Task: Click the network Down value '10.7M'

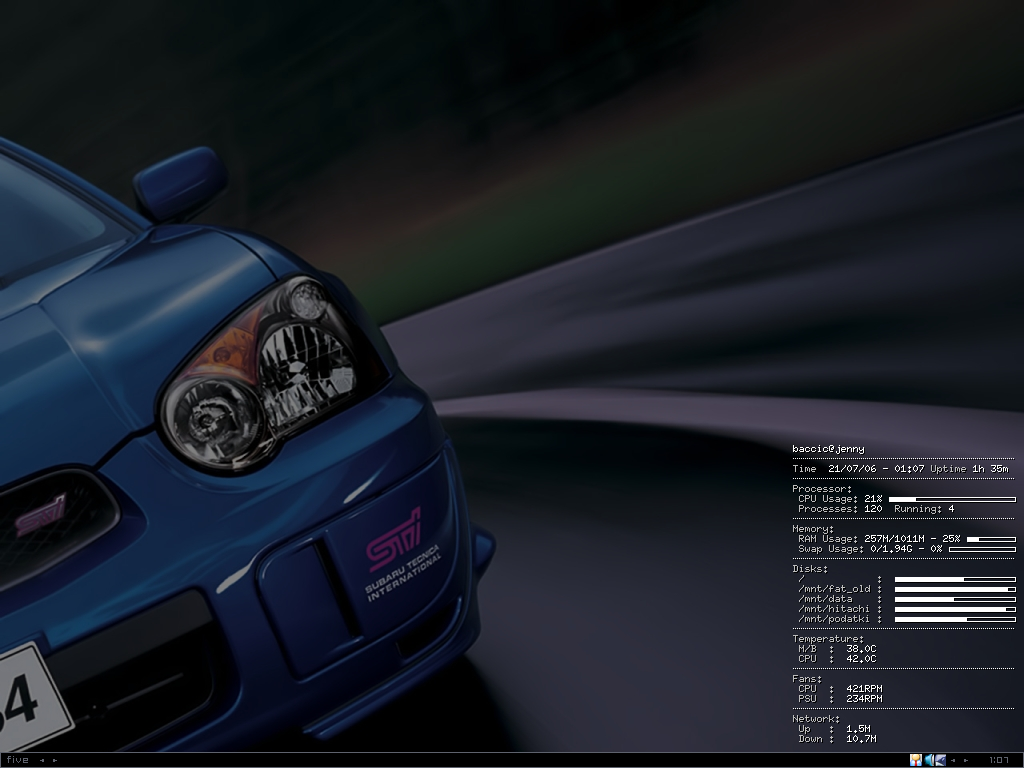Action: [861, 739]
